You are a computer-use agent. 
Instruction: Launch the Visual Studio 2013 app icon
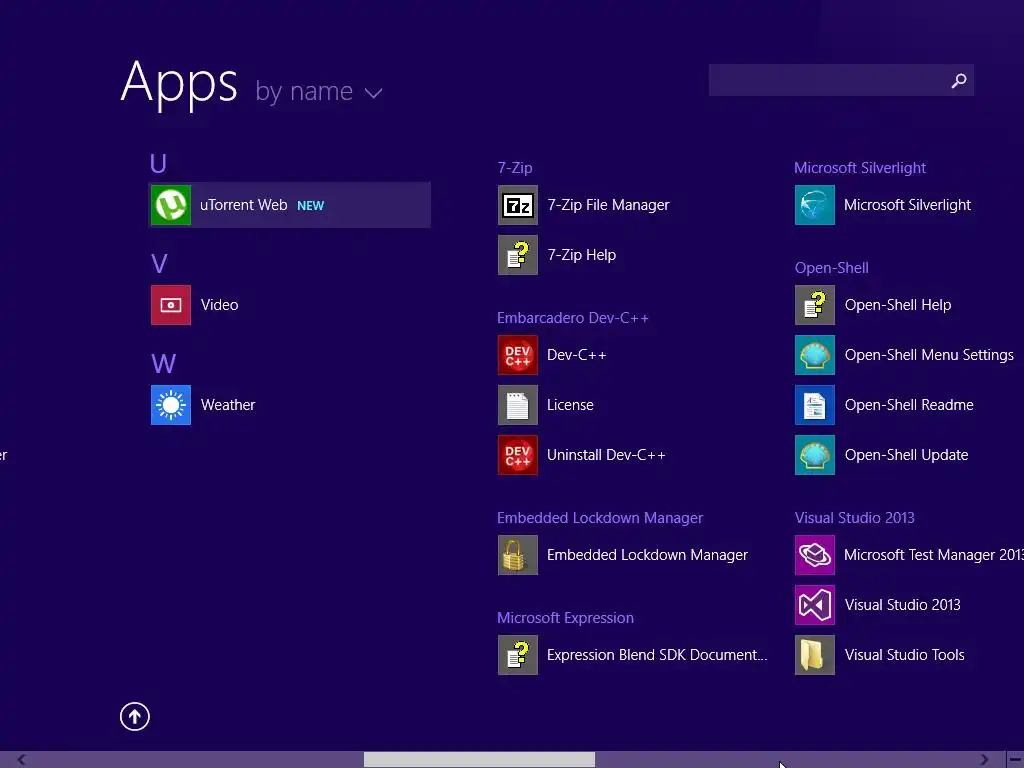(815, 605)
